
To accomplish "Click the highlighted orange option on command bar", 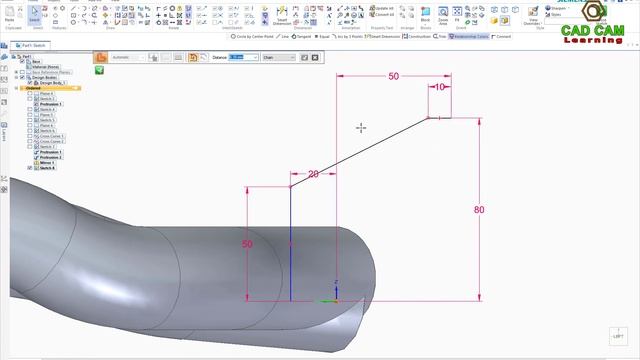I will [x=193, y=58].
